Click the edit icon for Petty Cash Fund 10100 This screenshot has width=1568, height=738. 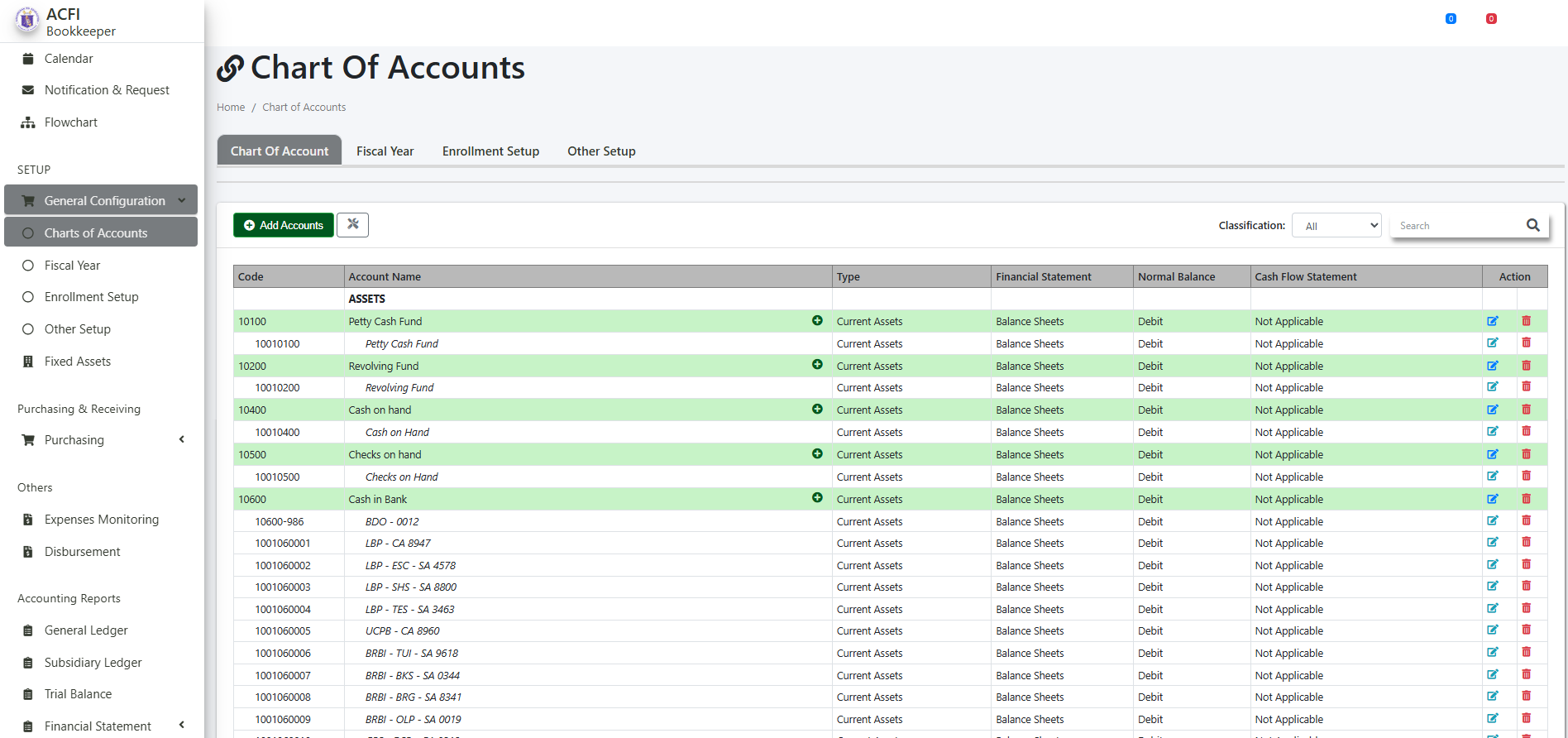pyautogui.click(x=1492, y=321)
